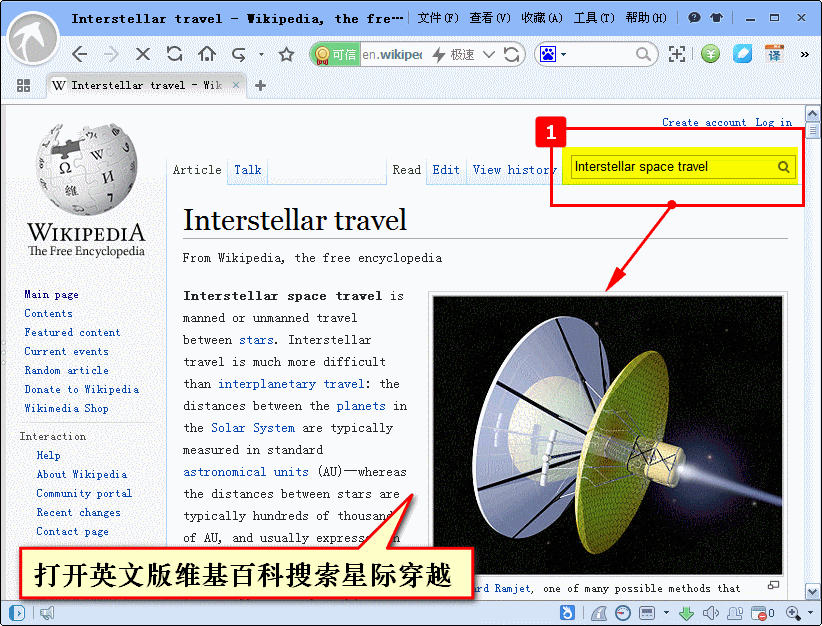This screenshot has height=626, width=822.
Task: Follow the interplanetary travel link
Action: [x=291, y=384]
